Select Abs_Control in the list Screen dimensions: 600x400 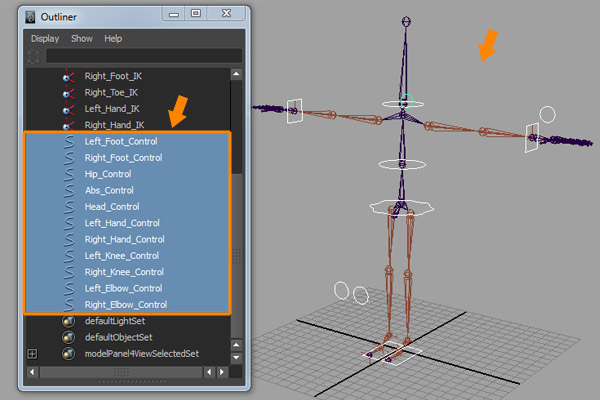coord(109,190)
